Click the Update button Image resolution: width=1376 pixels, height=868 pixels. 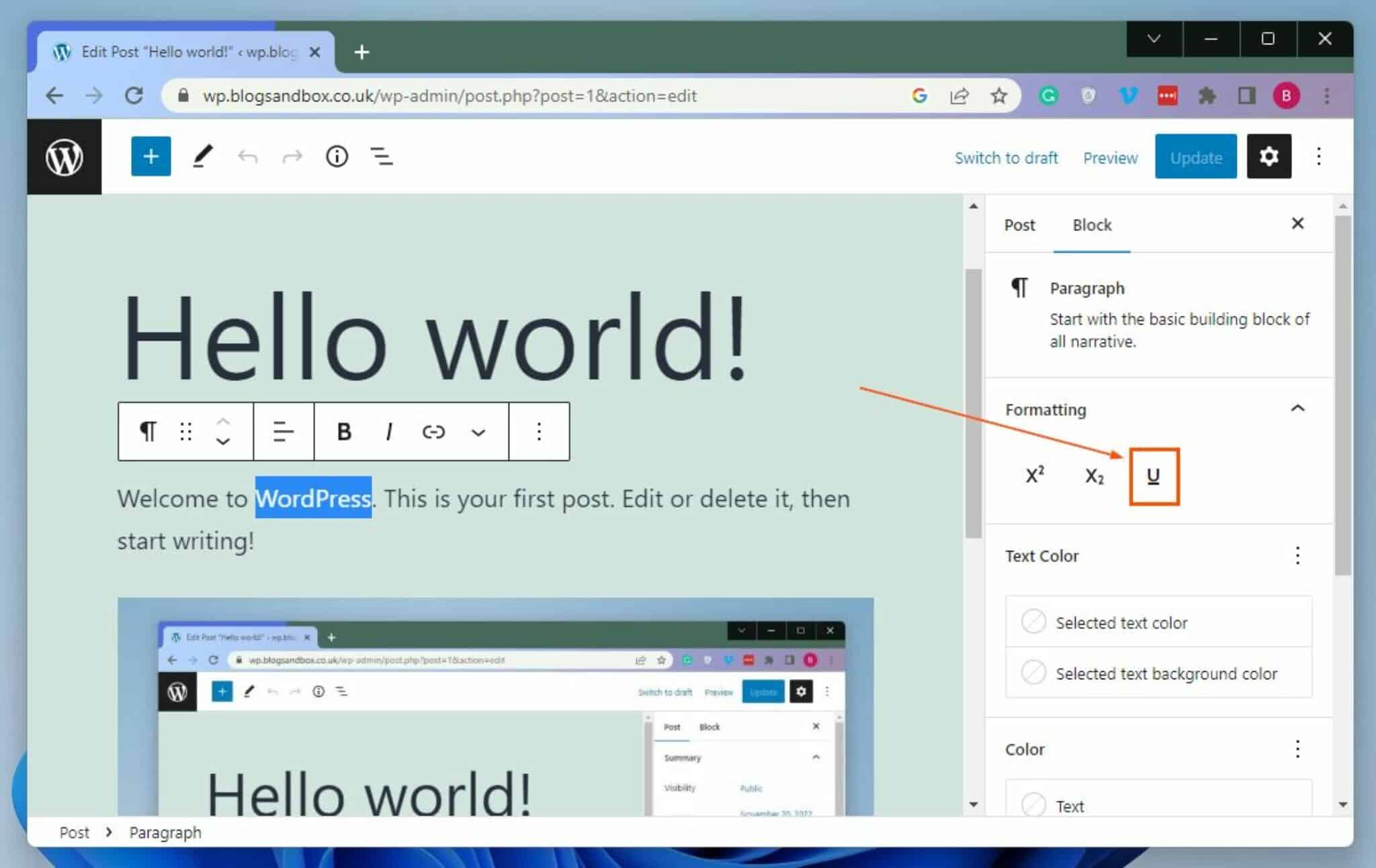pyautogui.click(x=1195, y=157)
